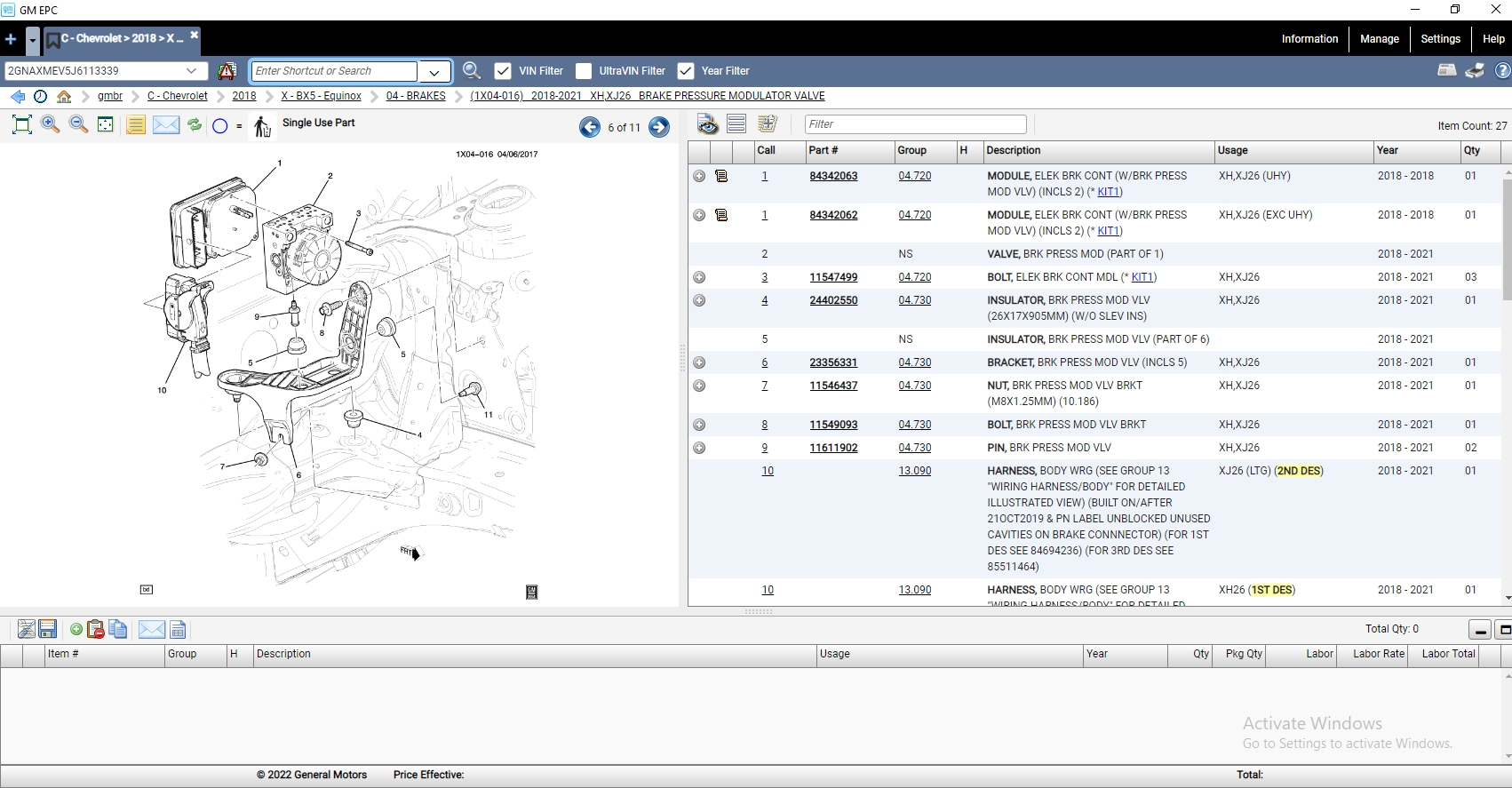The image size is (1512, 788).
Task: Open the VIN number dropdown
Action: click(x=191, y=71)
